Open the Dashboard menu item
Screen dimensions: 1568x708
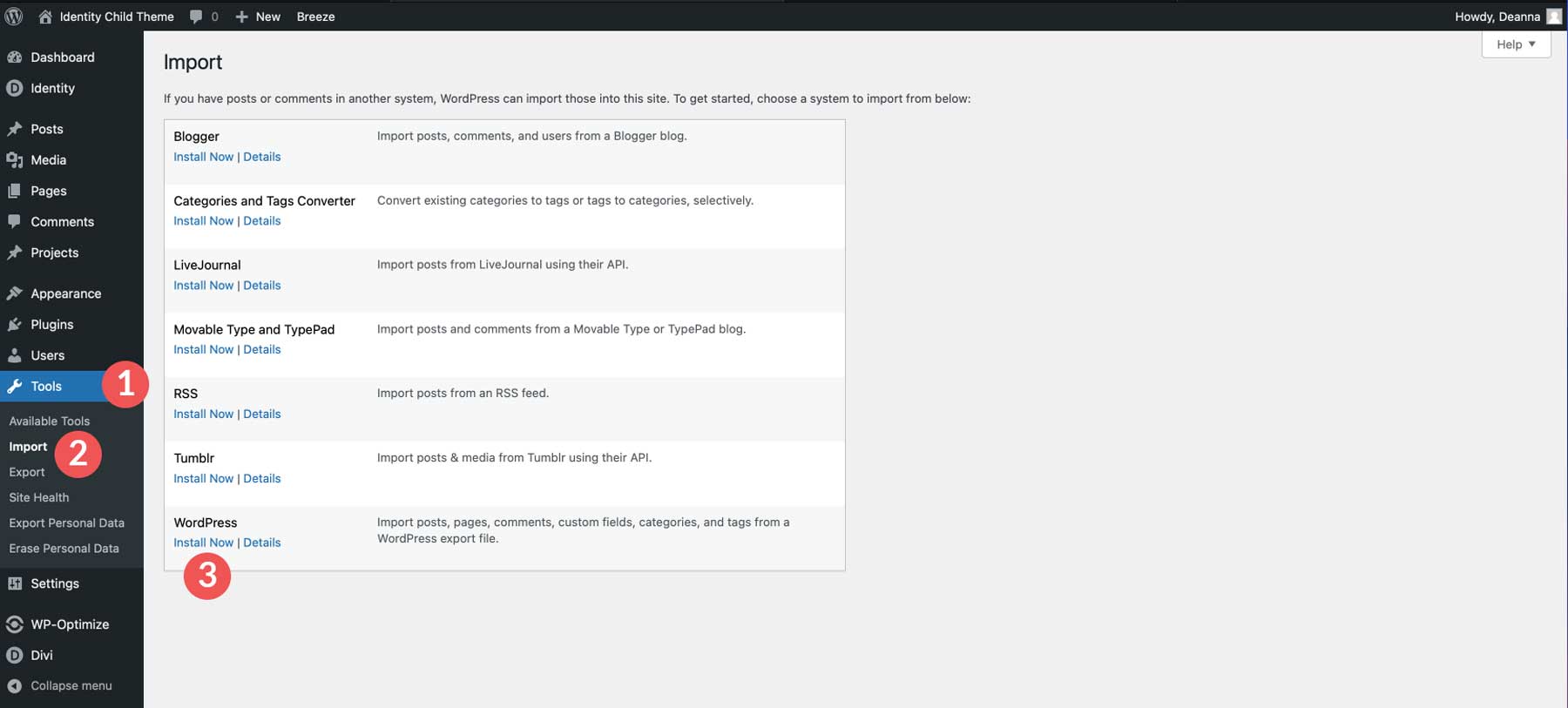pyautogui.click(x=63, y=57)
